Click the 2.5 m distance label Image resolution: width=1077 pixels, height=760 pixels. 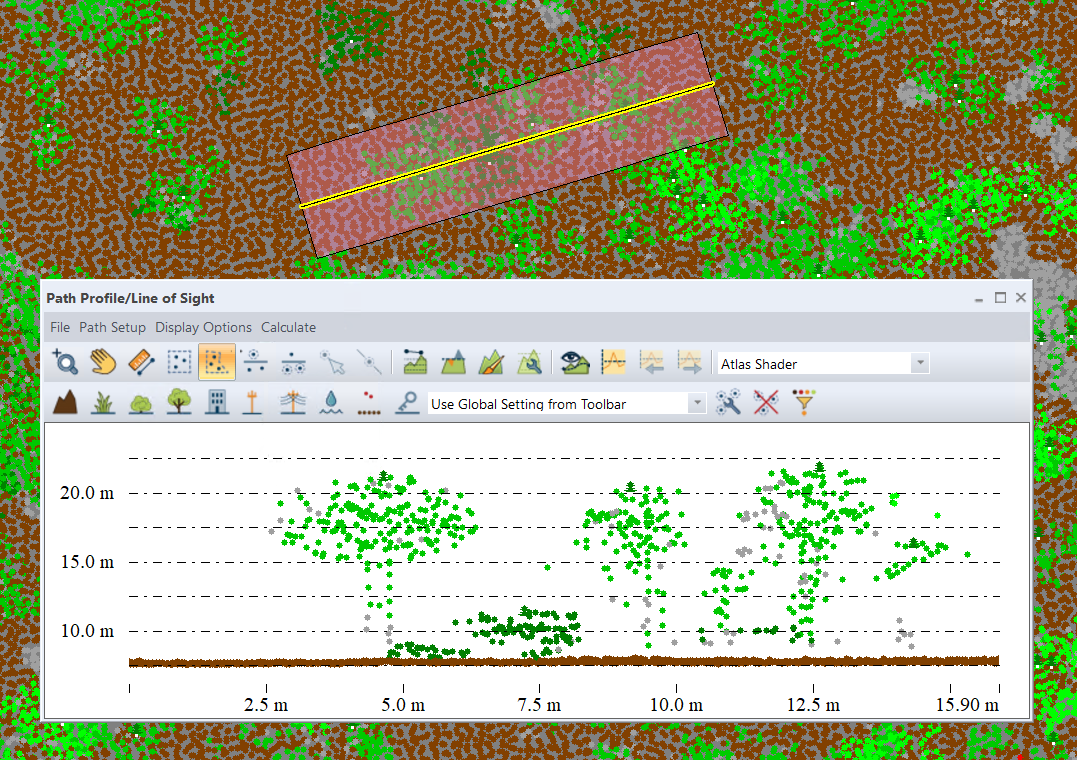[266, 705]
